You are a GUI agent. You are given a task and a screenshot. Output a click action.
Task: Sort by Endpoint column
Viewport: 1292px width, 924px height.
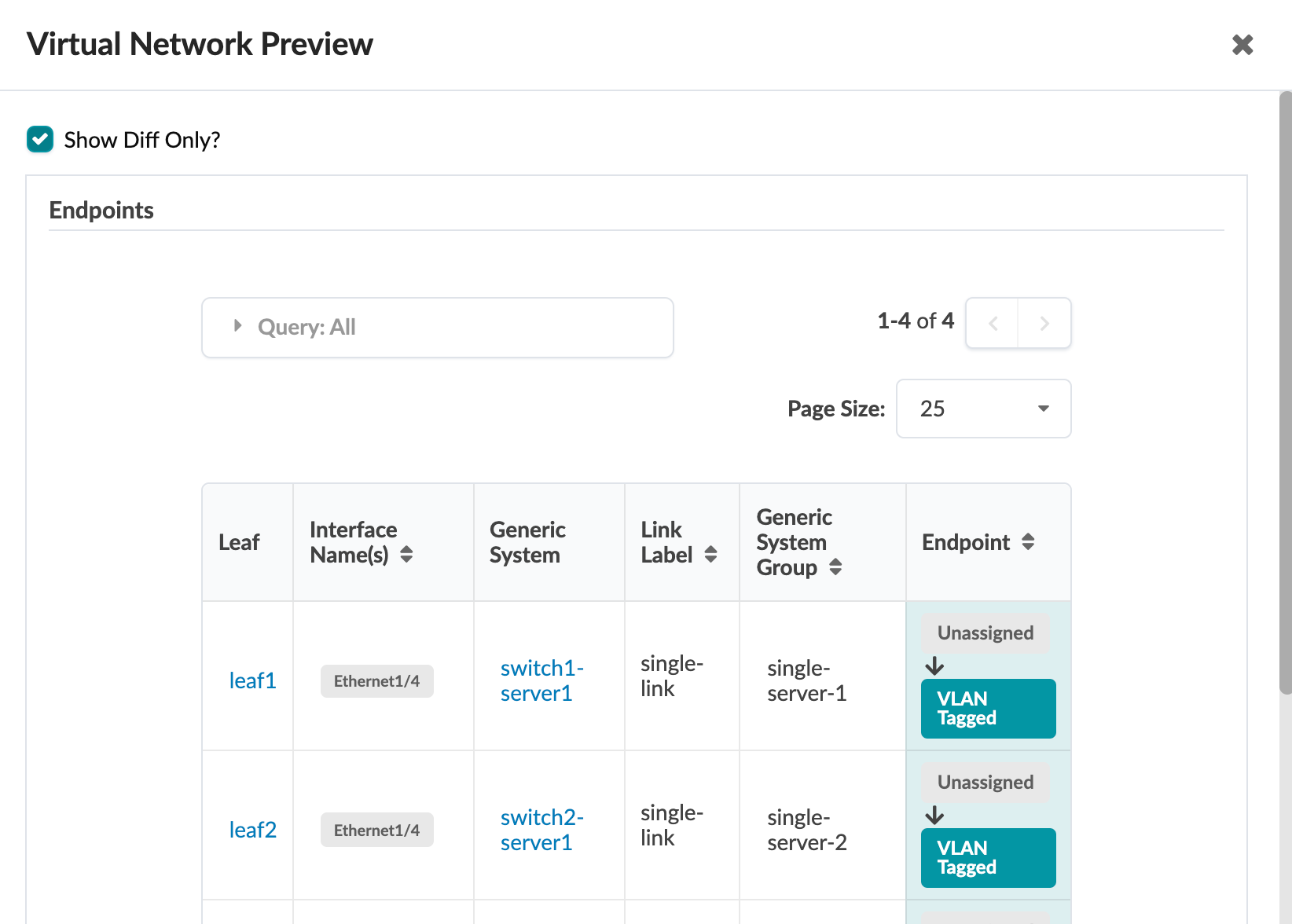pyautogui.click(x=1028, y=542)
